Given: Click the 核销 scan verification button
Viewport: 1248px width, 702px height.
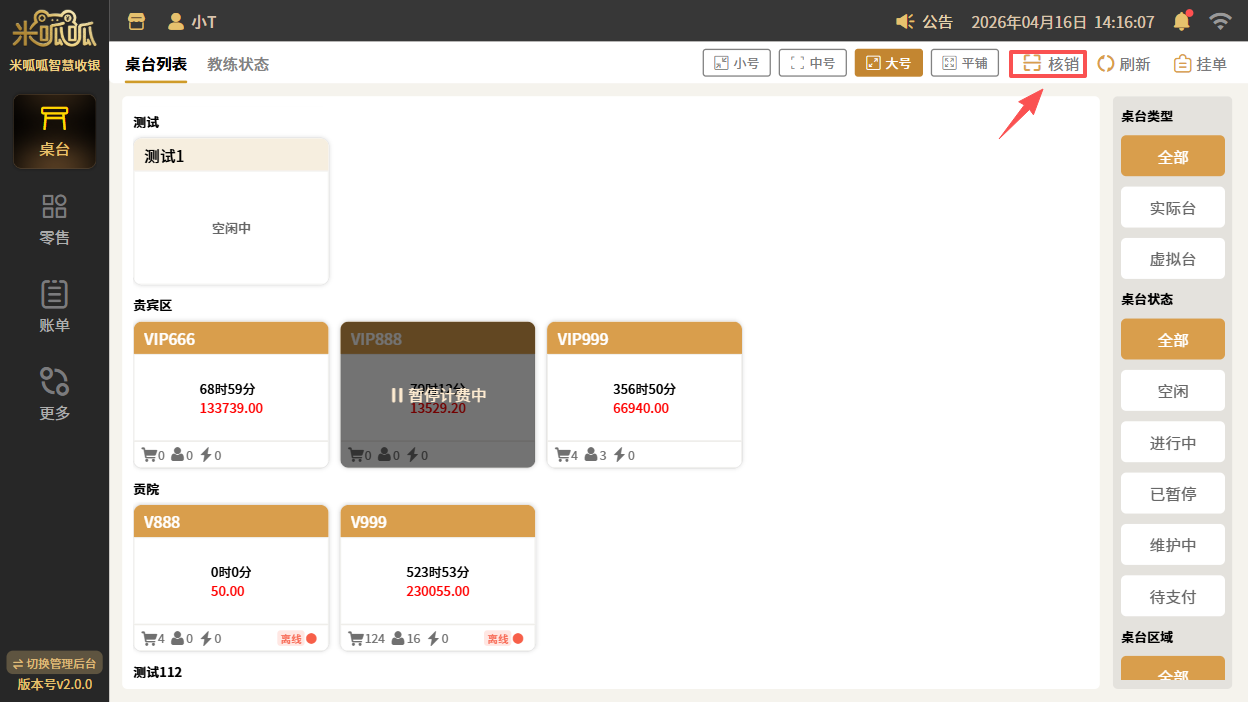Looking at the screenshot, I should [x=1049, y=64].
